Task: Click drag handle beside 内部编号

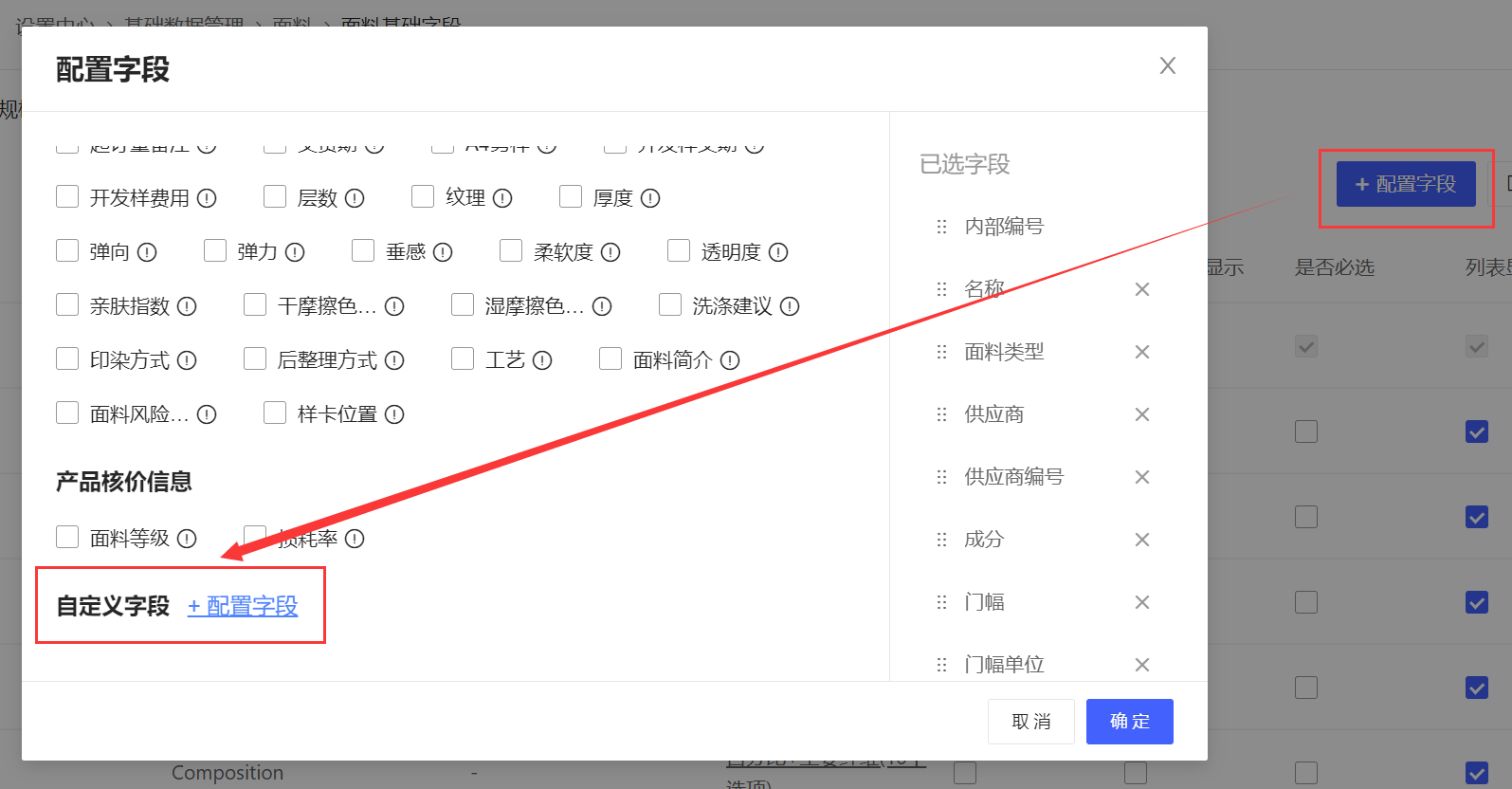Action: pyautogui.click(x=941, y=227)
